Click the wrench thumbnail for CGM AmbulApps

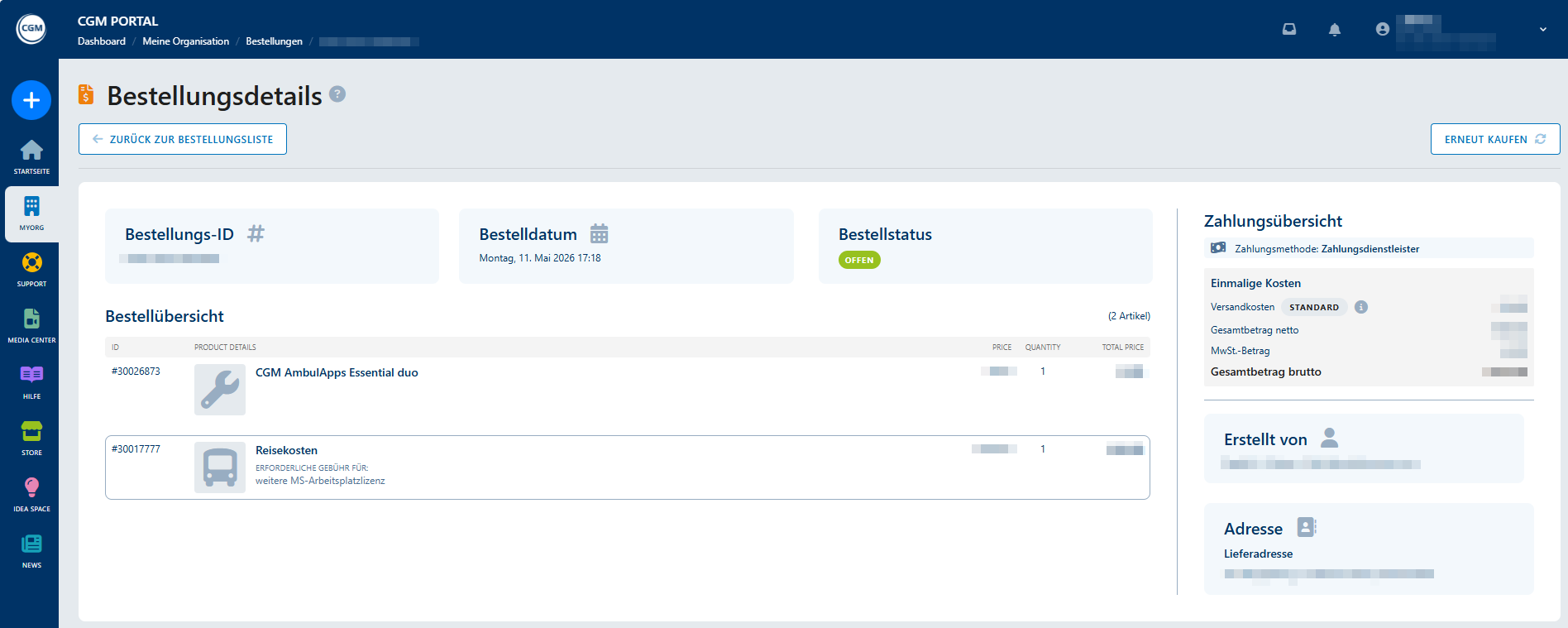220,390
